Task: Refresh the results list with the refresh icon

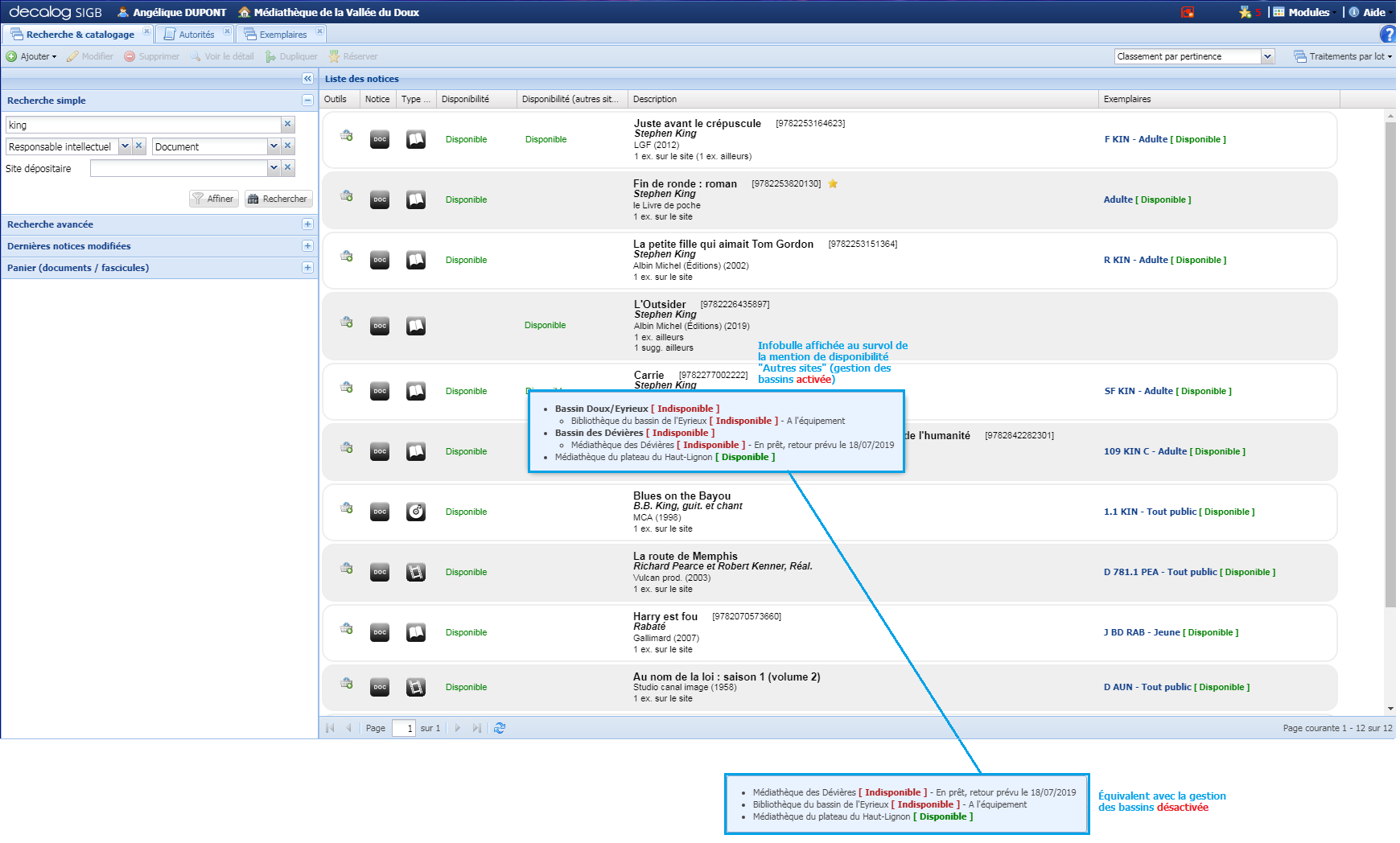Action: [500, 728]
